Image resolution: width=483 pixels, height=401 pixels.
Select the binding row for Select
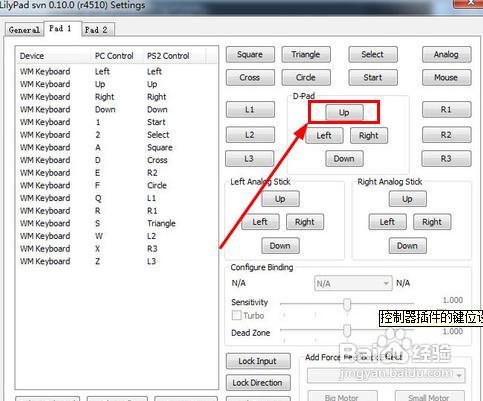click(x=117, y=135)
